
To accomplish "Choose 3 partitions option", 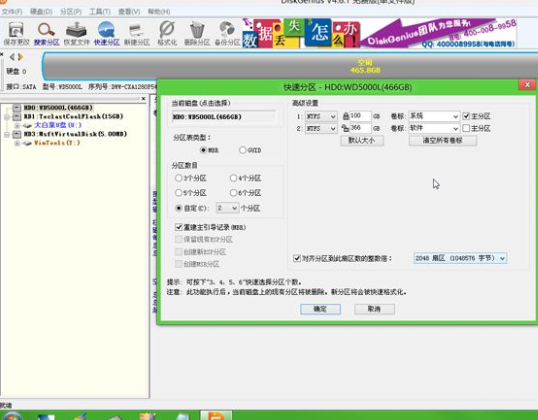I will (178, 178).
